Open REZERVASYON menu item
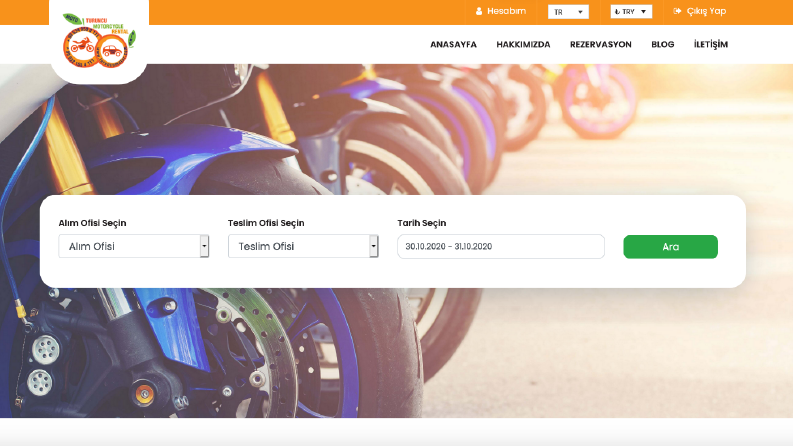This screenshot has width=793, height=446. pos(600,44)
